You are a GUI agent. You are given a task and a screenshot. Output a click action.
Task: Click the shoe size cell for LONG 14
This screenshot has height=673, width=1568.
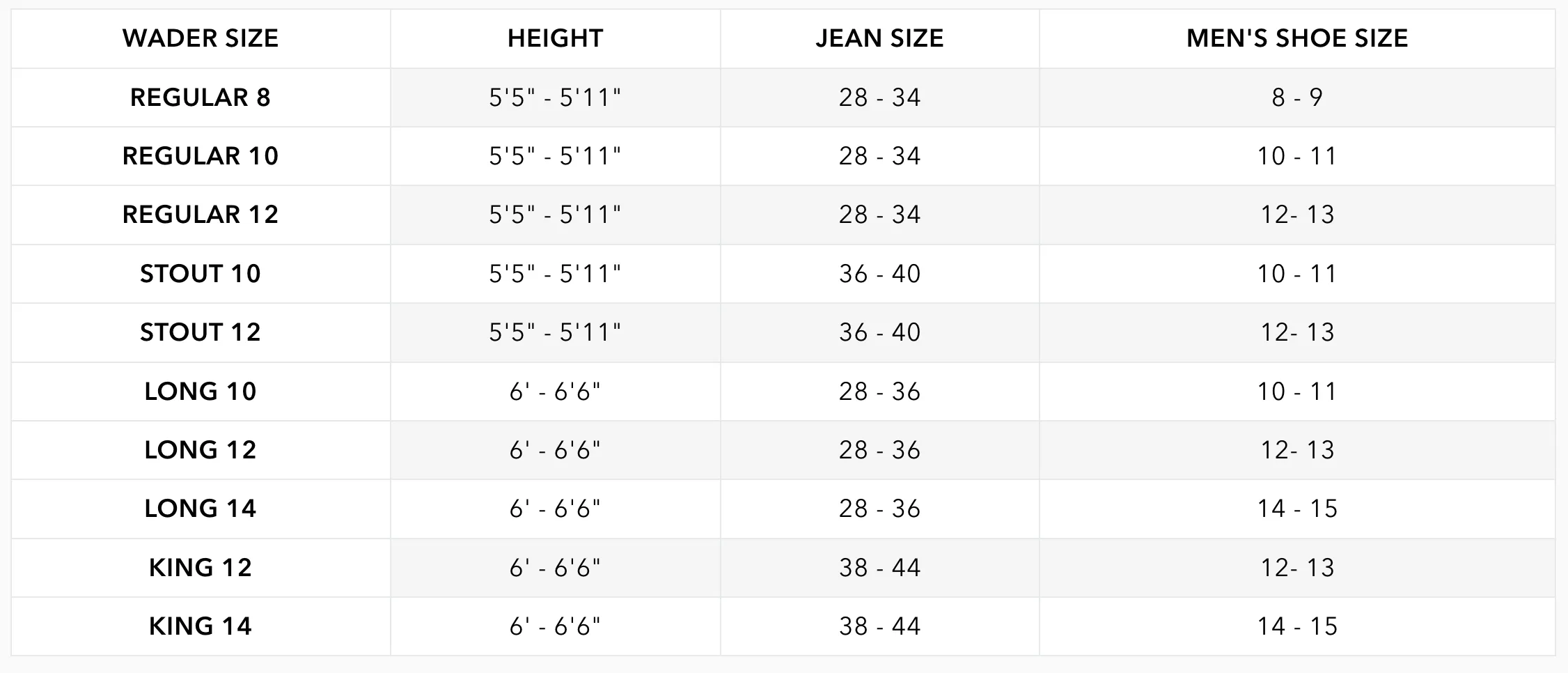pyautogui.click(x=1297, y=509)
